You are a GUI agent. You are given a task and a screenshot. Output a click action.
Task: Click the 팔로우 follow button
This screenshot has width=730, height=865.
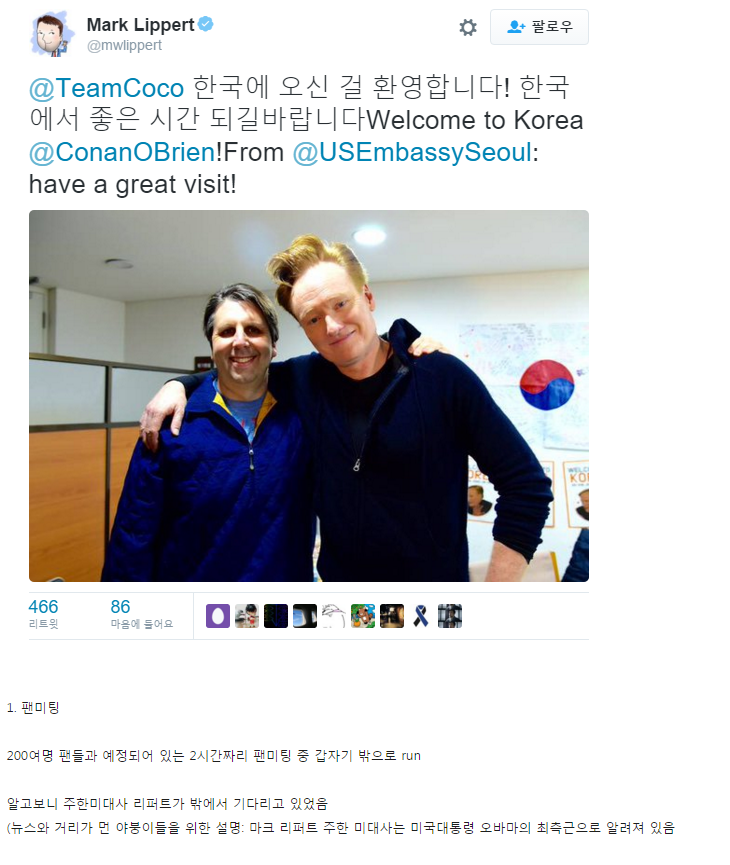pos(539,27)
